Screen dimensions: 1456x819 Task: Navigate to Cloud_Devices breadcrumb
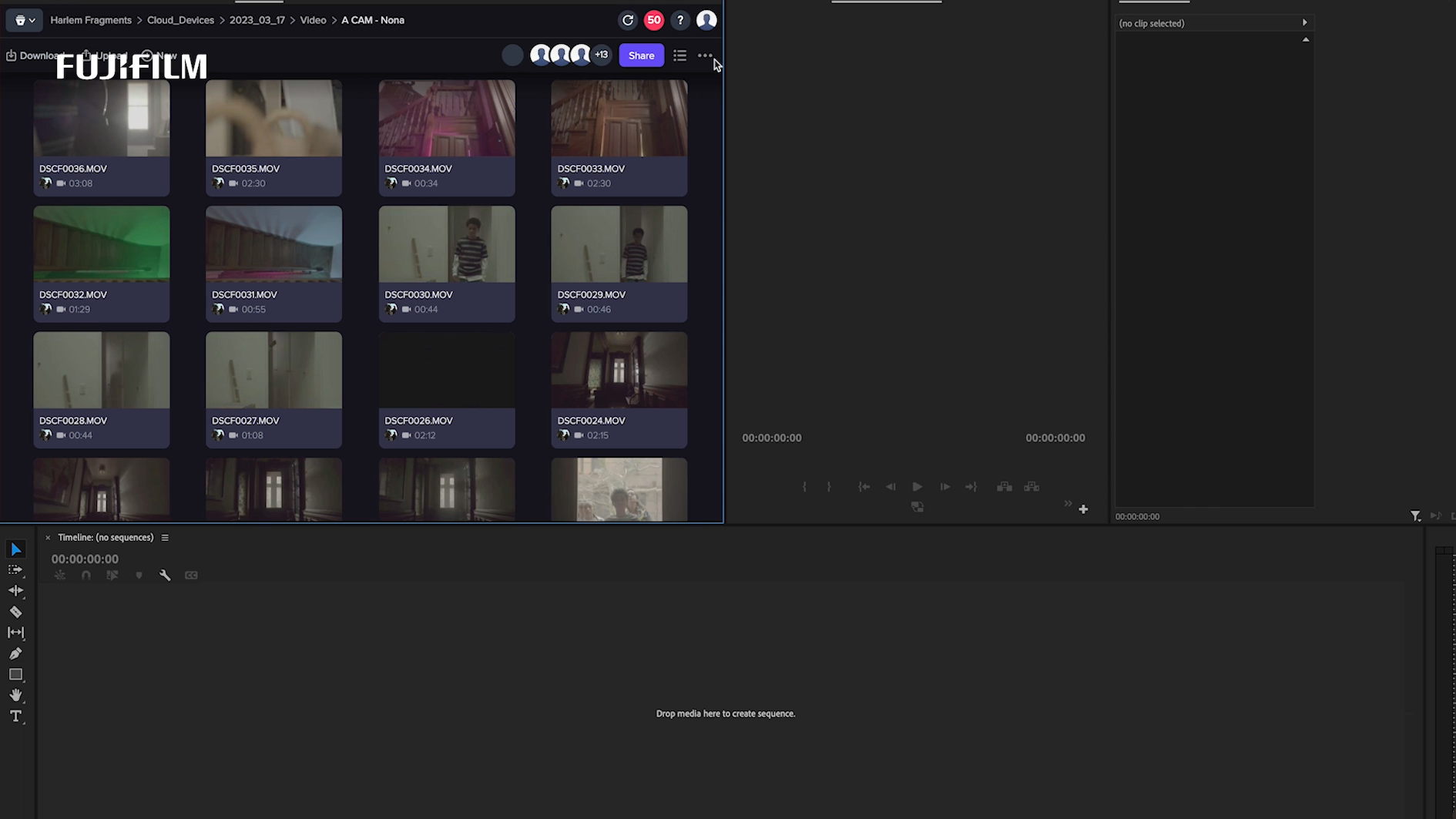pyautogui.click(x=180, y=20)
